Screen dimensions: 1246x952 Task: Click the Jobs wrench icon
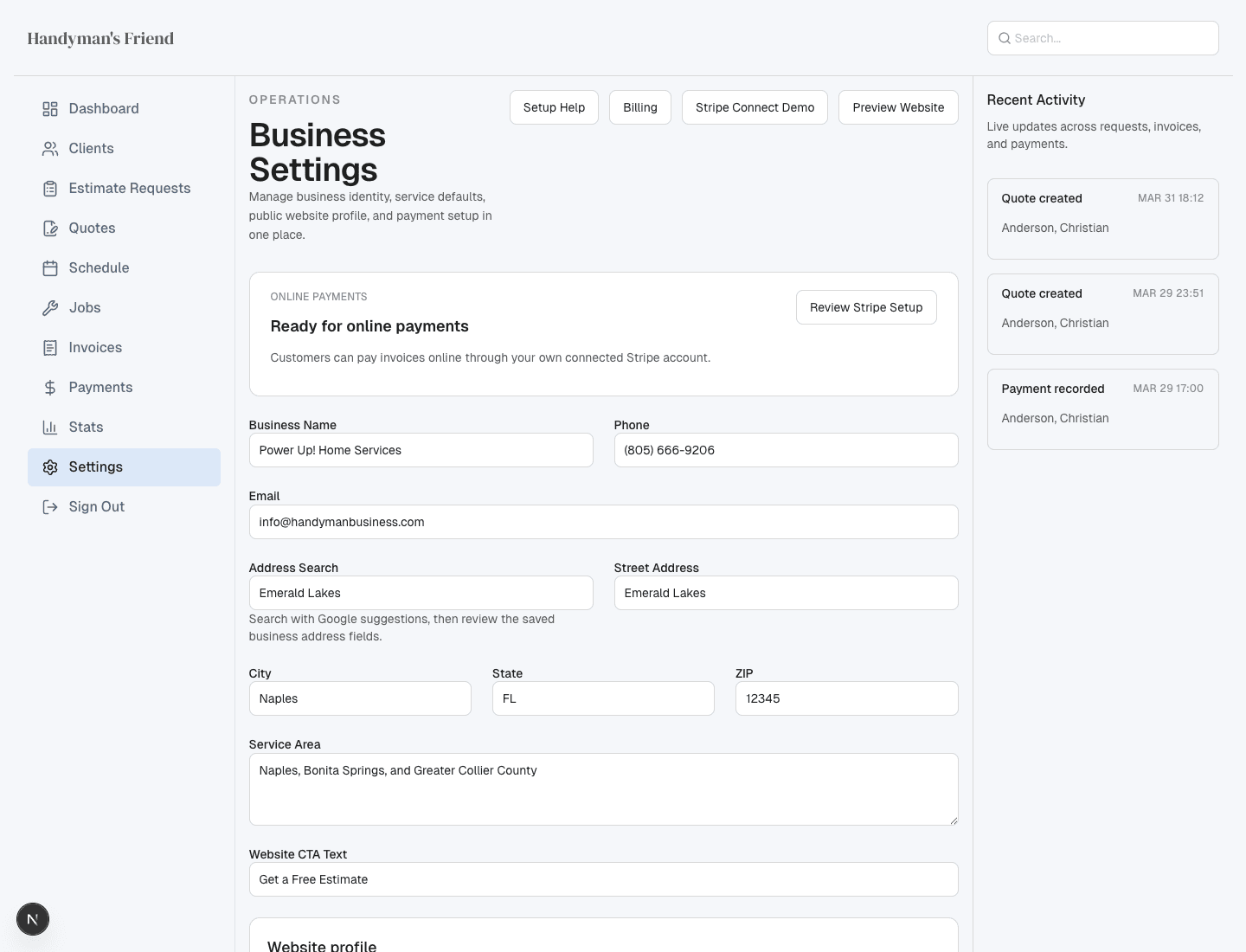click(50, 308)
